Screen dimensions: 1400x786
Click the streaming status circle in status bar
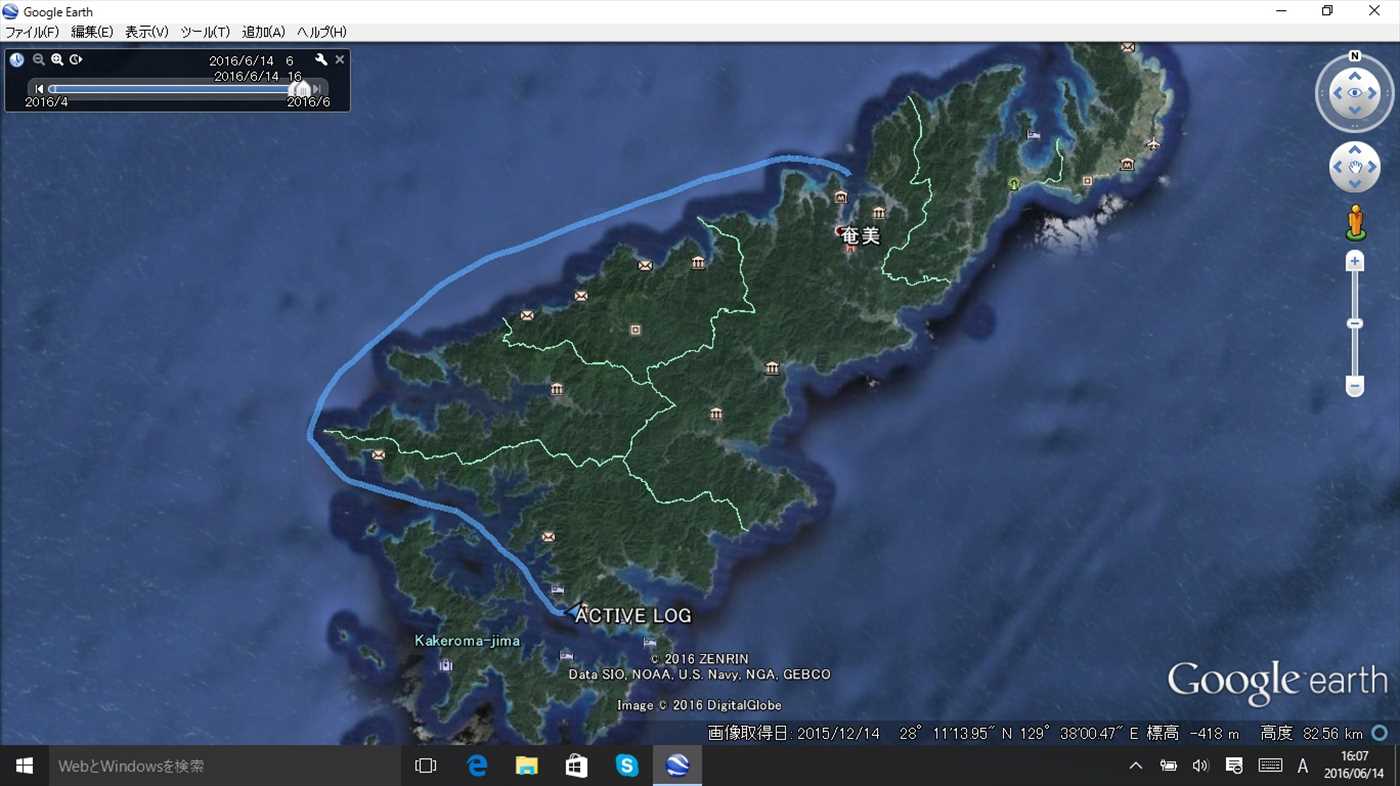point(1381,733)
